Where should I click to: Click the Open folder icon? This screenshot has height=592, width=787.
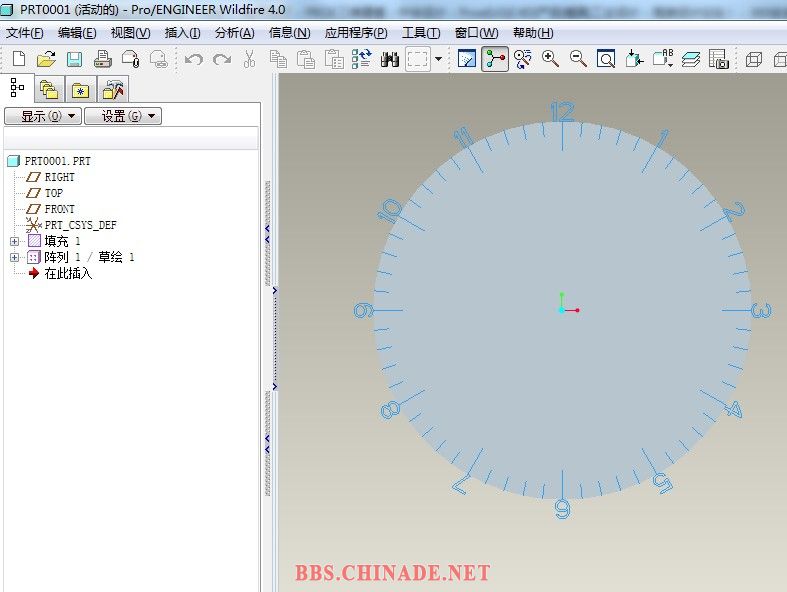tap(46, 59)
